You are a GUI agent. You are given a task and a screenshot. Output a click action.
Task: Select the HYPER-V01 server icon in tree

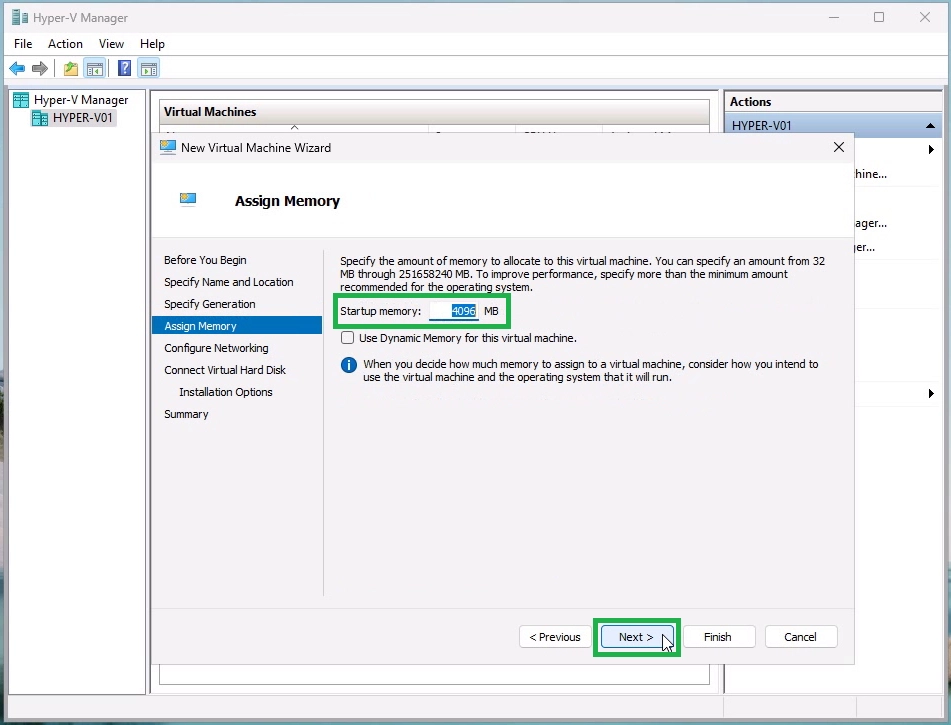pyautogui.click(x=40, y=118)
